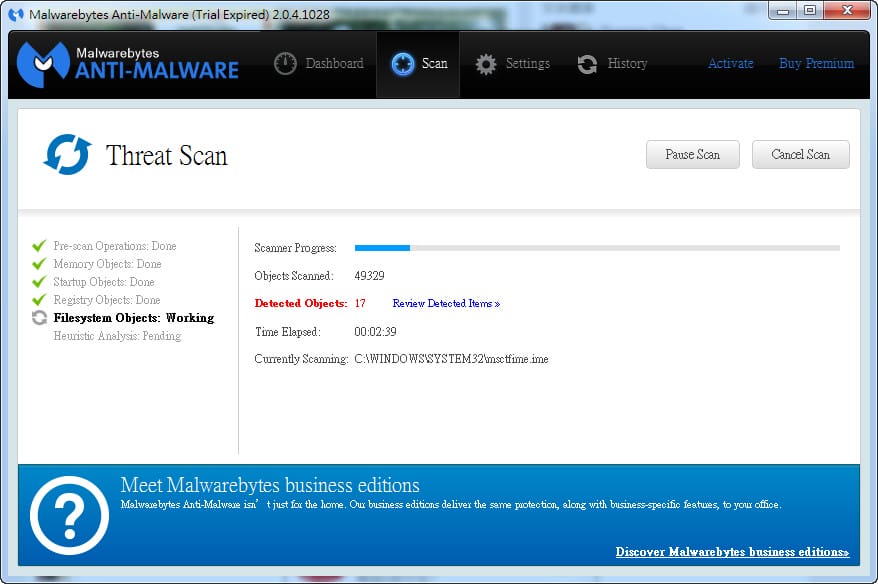Viewport: 878px width, 584px height.
Task: Click the Dashboard gauge icon
Action: click(x=285, y=64)
